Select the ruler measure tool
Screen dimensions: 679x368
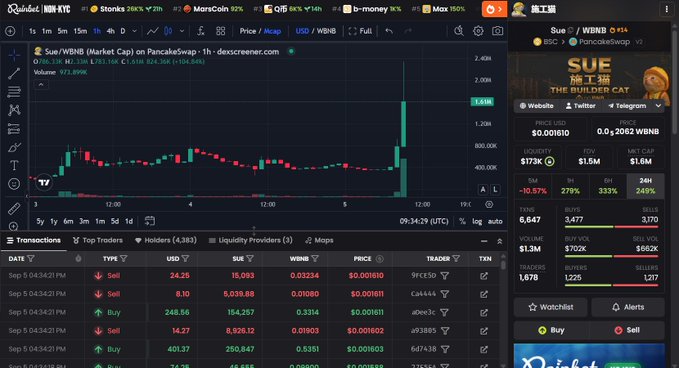(14, 209)
